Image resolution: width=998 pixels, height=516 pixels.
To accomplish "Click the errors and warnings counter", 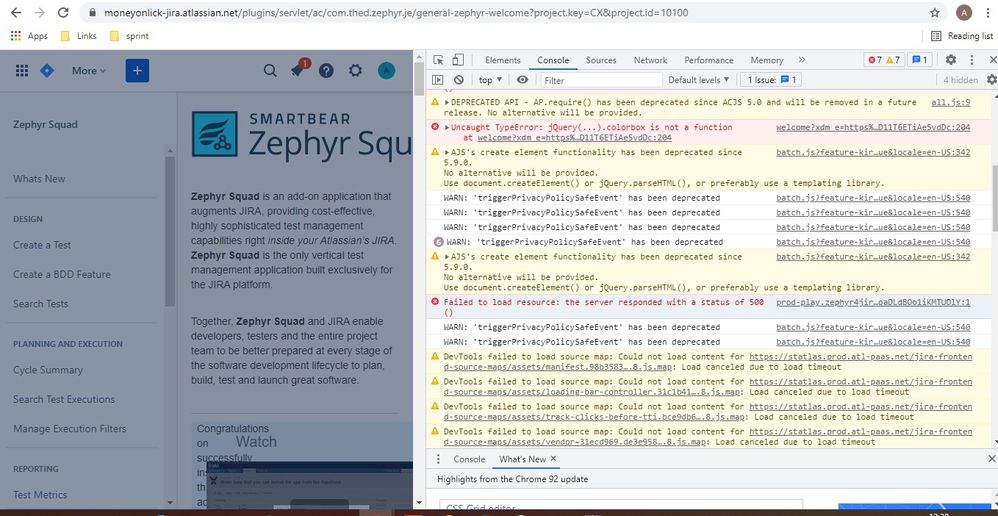I will pos(884,60).
